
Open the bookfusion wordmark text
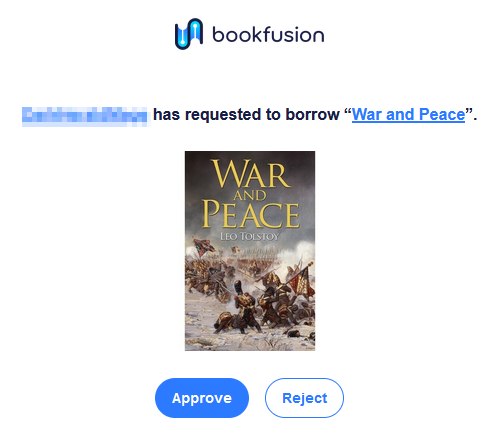(268, 34)
